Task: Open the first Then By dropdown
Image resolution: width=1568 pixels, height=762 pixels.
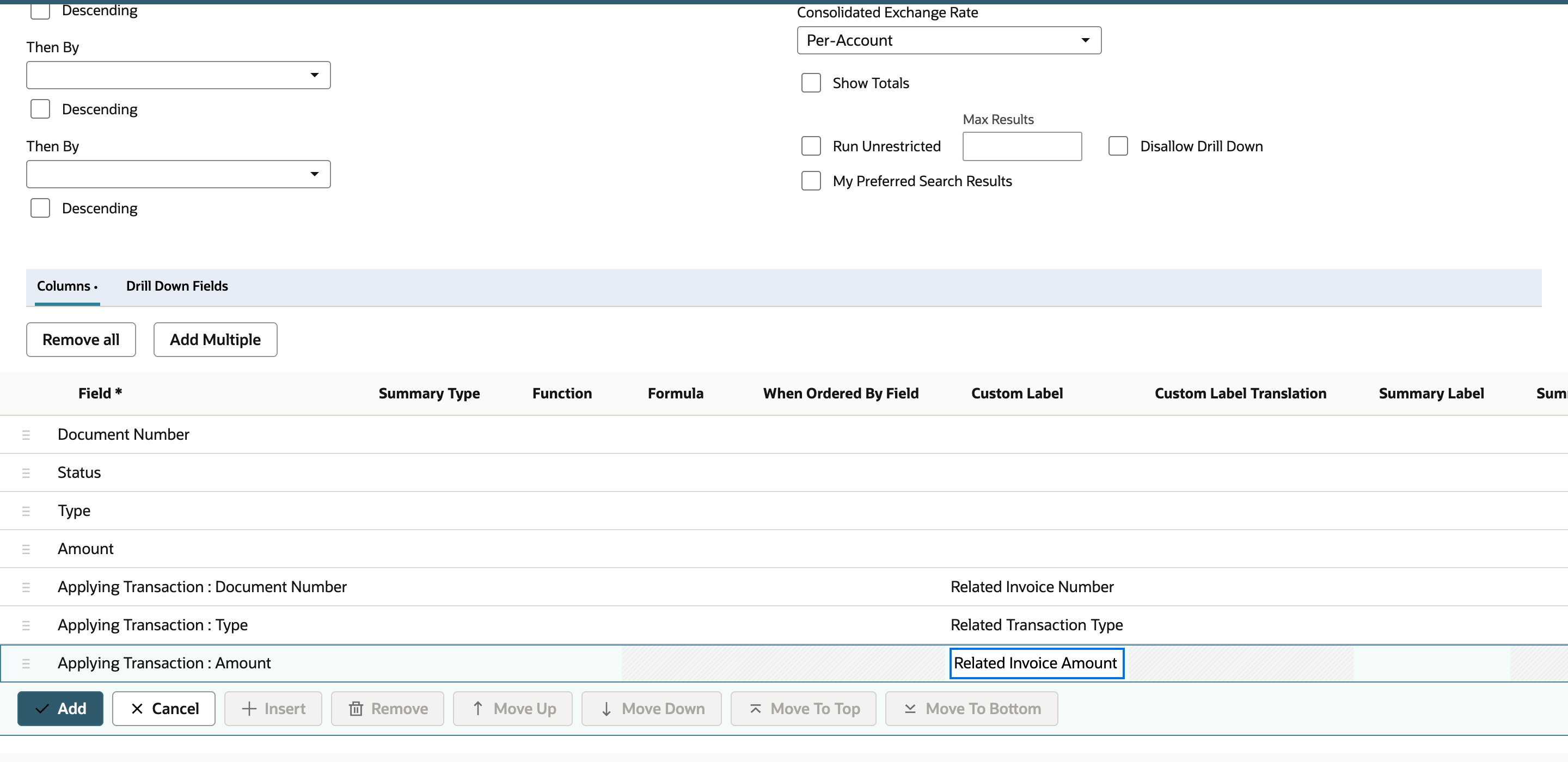Action: pyautogui.click(x=179, y=75)
